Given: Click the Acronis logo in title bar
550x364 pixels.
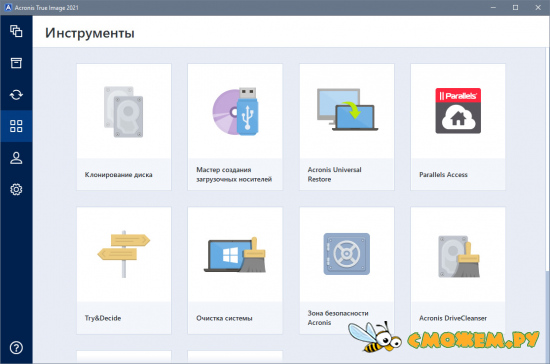Looking at the screenshot, I should (x=8, y=7).
